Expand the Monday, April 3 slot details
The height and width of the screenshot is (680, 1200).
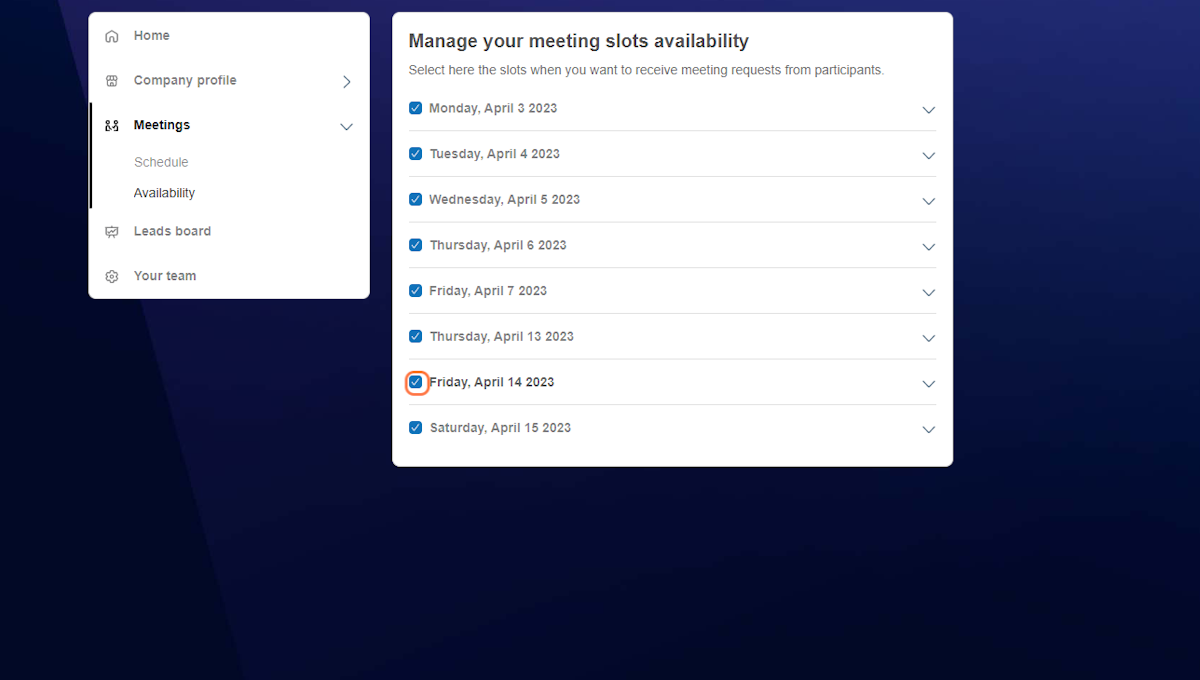pos(928,110)
